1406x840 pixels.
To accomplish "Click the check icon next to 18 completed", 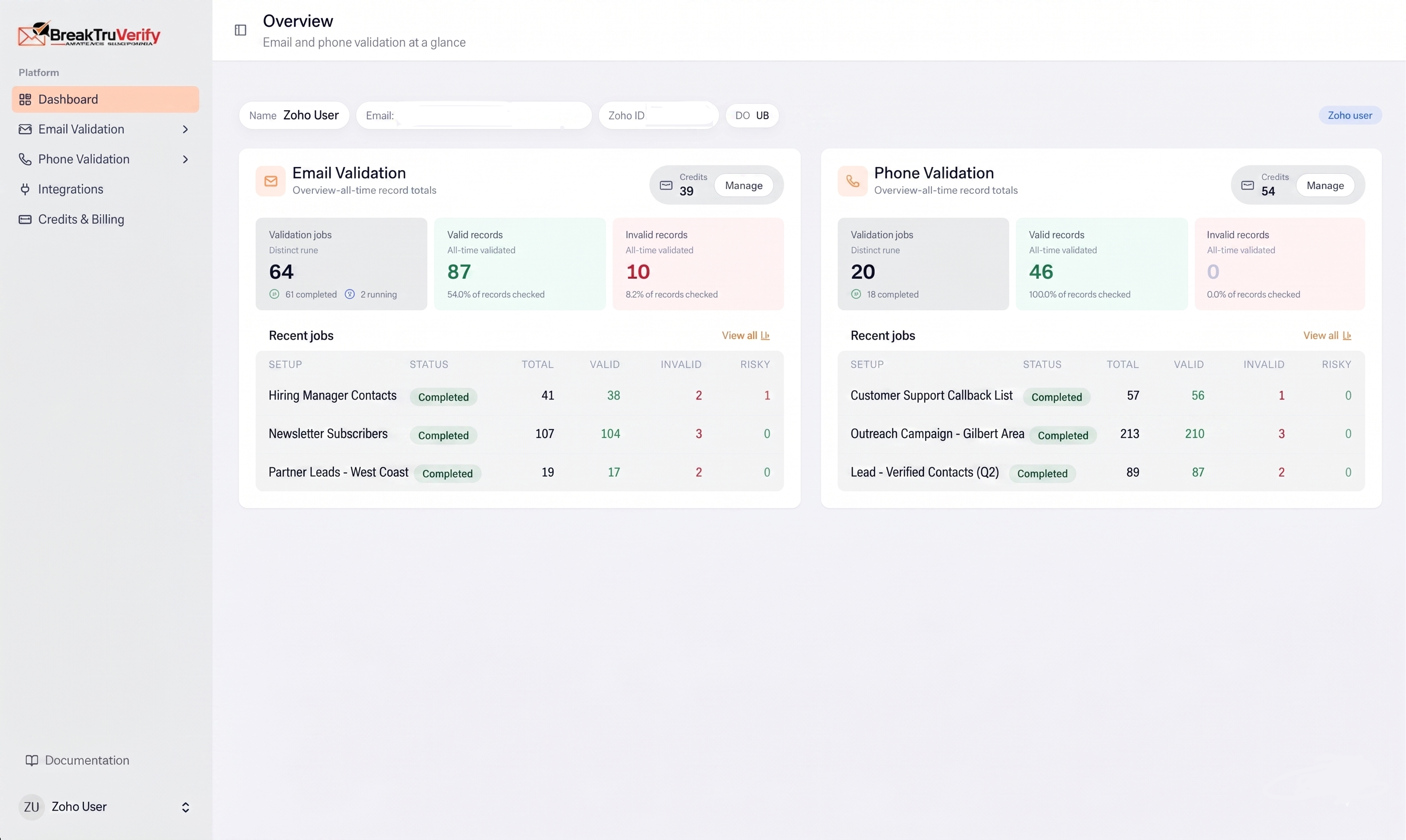I will (x=856, y=295).
